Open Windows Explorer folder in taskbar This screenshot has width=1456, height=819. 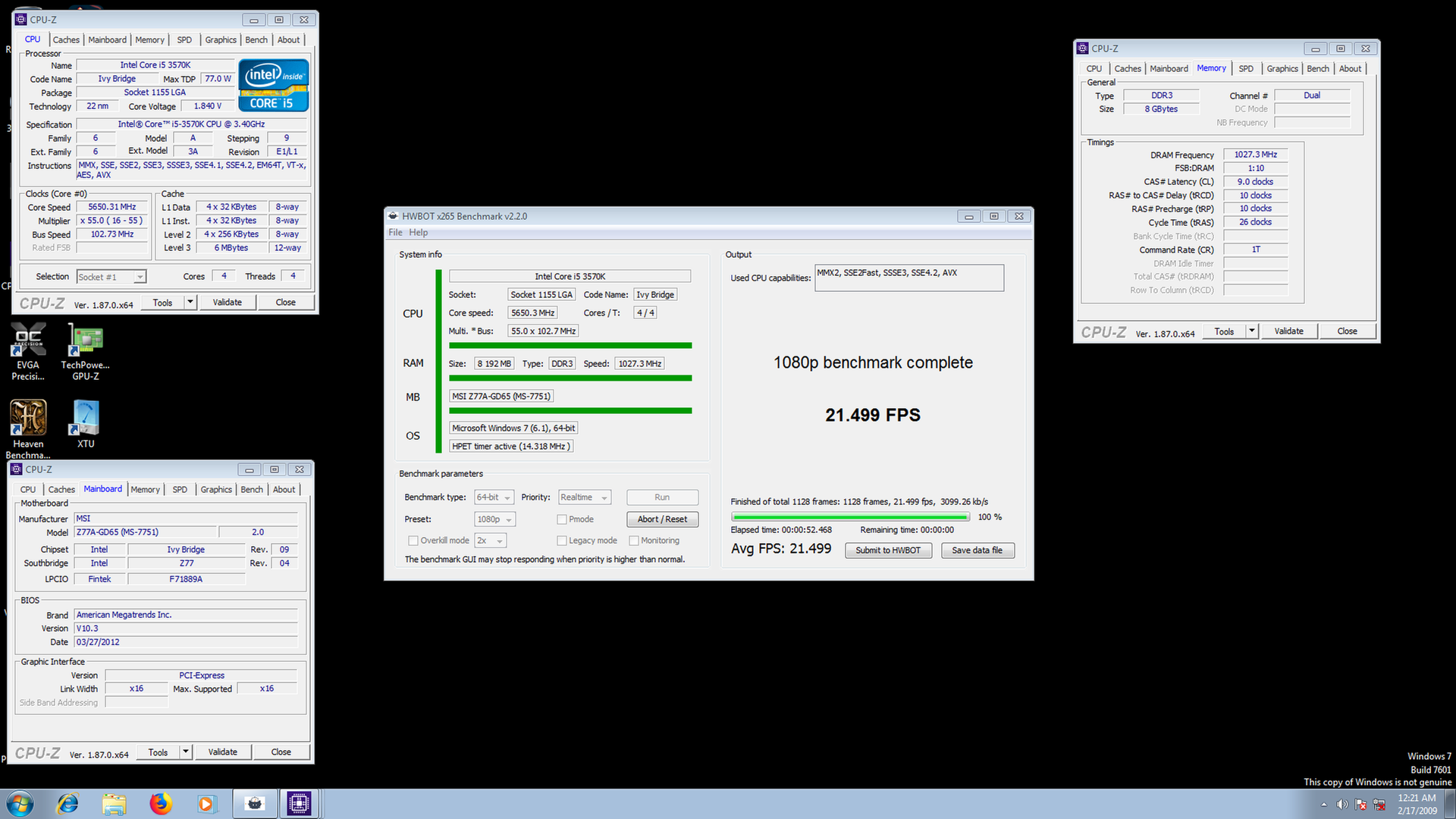[115, 804]
